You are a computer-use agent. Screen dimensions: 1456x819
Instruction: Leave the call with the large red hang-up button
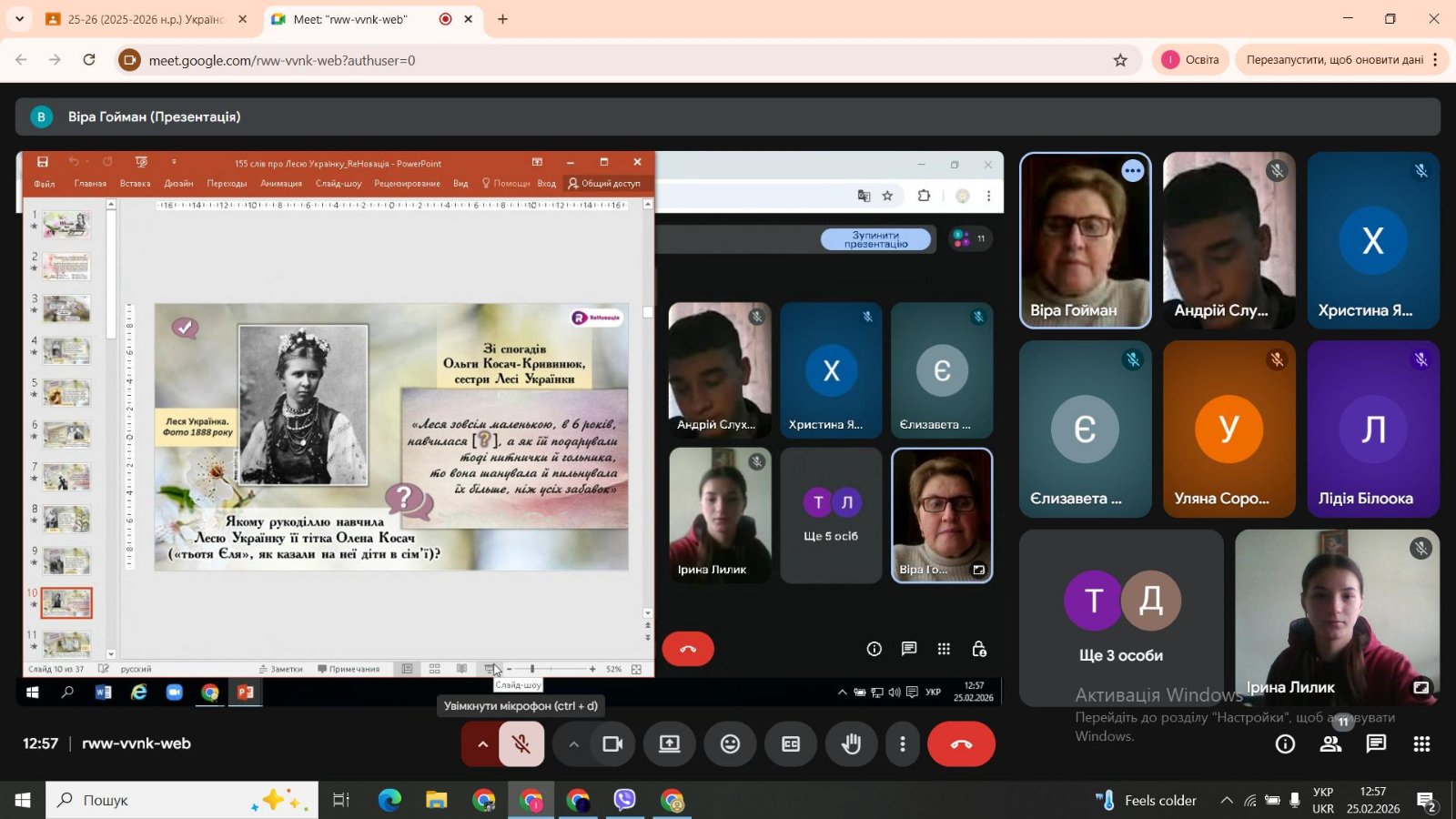(x=961, y=744)
